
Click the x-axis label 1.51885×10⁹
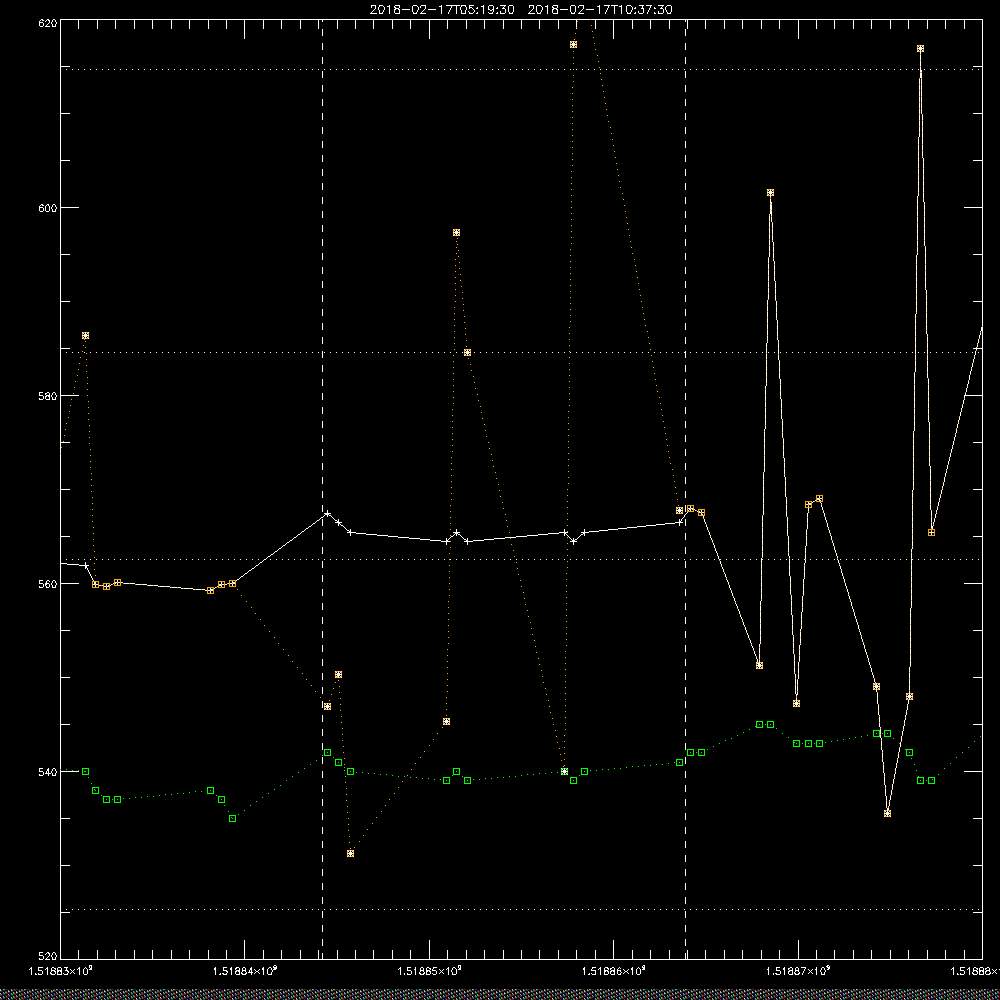(x=429, y=971)
